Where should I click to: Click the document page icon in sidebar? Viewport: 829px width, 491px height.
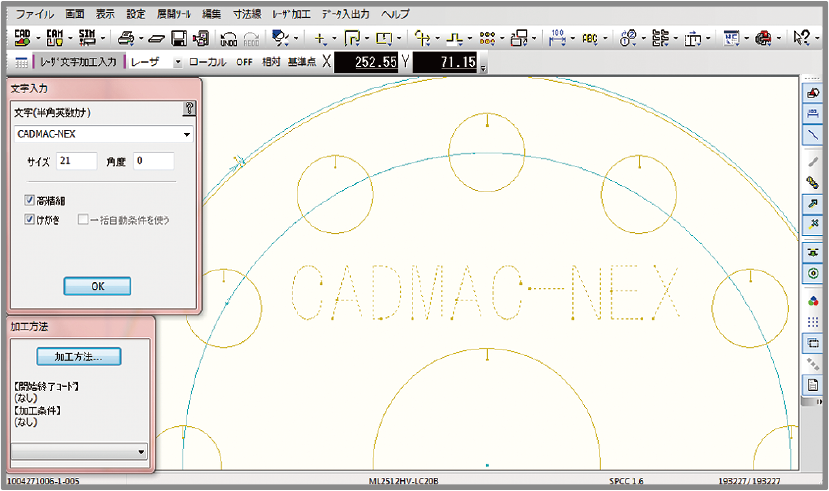coord(813,384)
